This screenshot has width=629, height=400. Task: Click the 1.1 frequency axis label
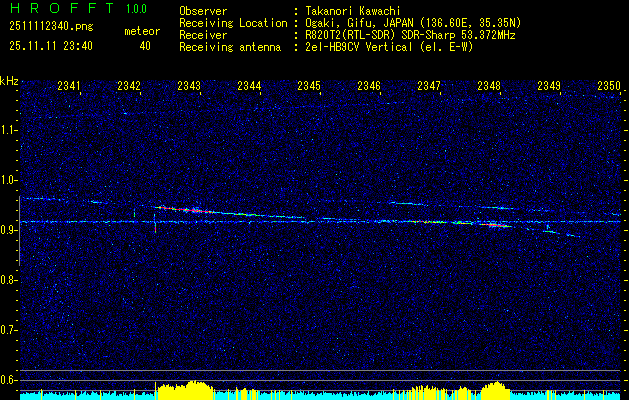point(9,130)
